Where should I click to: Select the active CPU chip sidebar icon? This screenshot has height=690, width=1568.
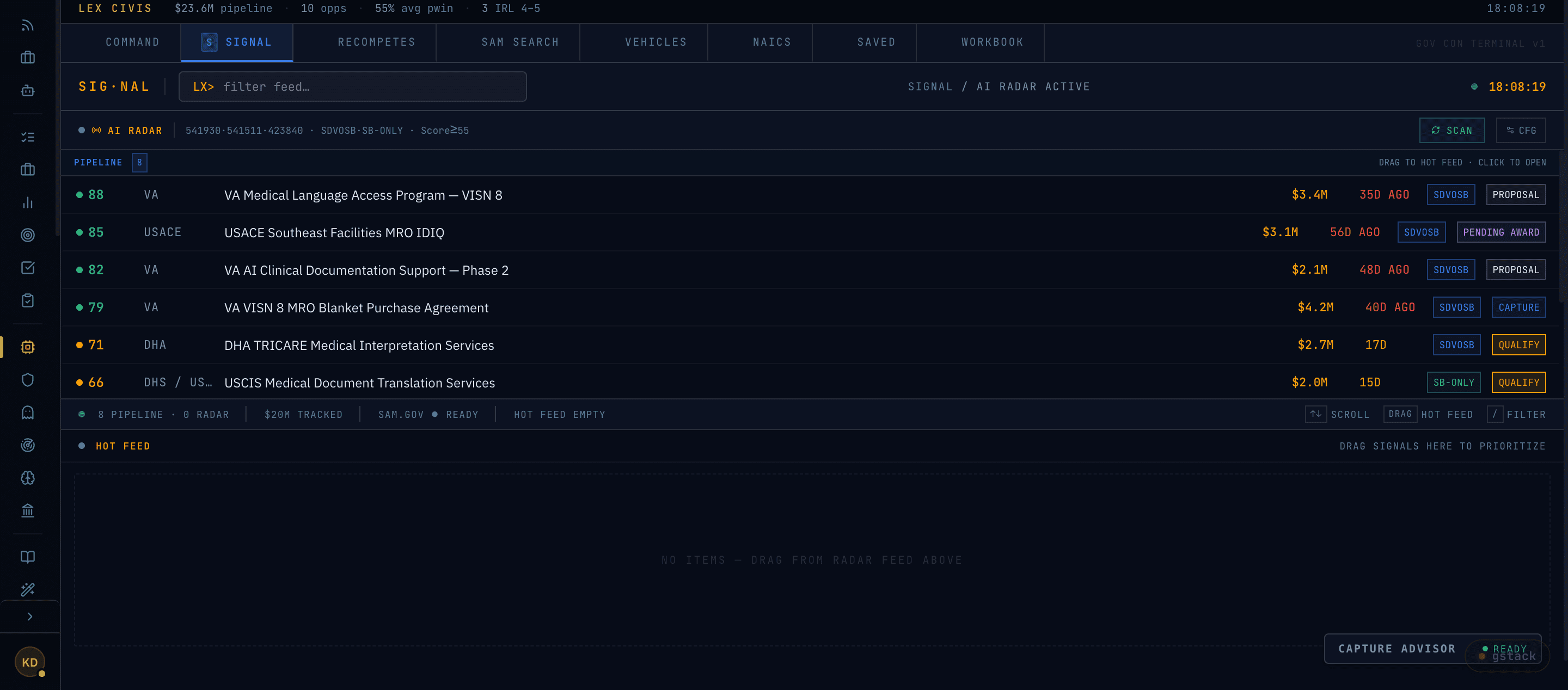[27, 347]
